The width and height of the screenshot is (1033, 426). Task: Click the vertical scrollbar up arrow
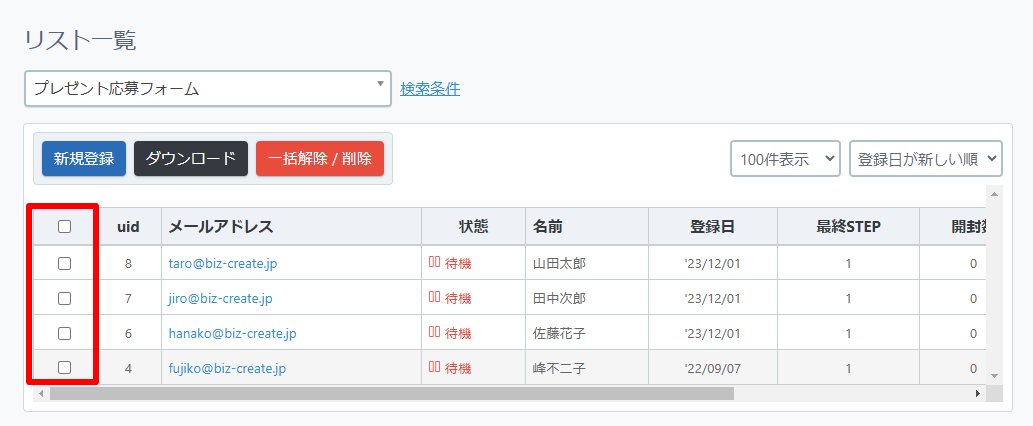[994, 193]
